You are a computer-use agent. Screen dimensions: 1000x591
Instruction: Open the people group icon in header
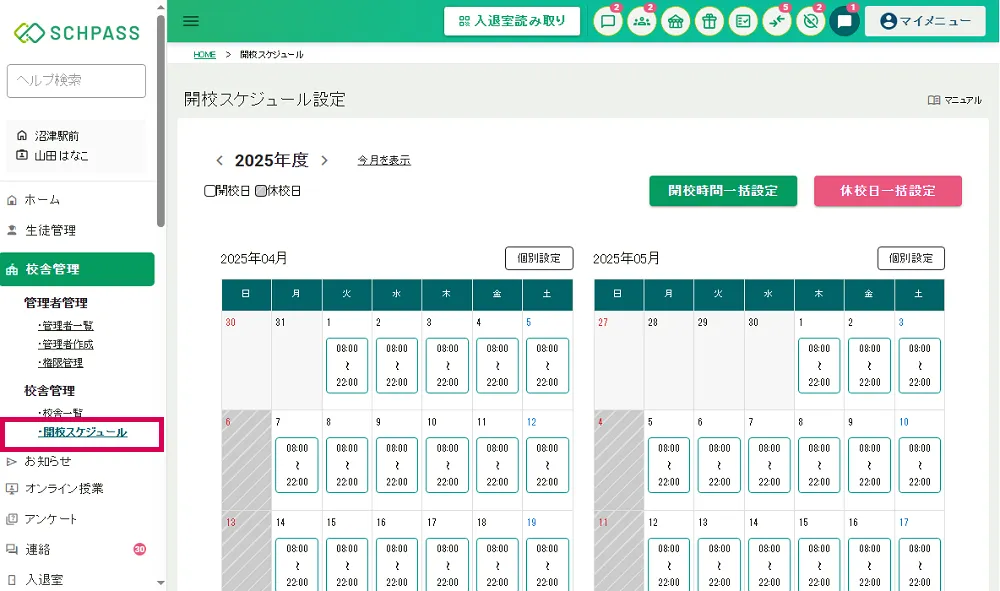642,22
